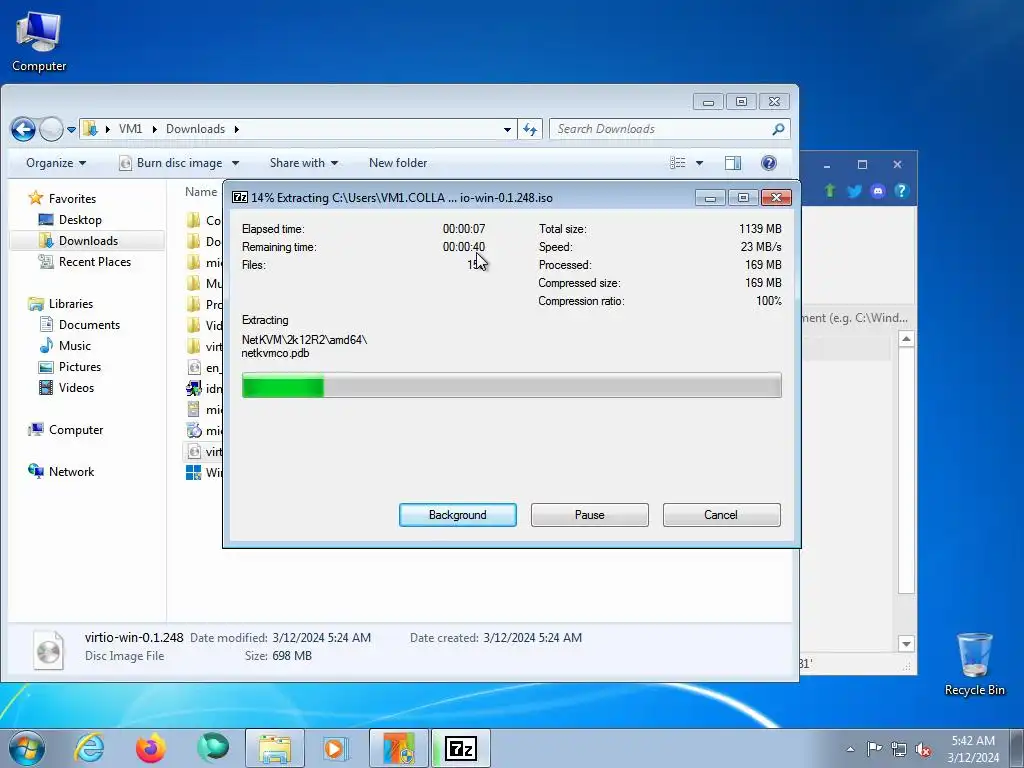Click volume muted tray icon
This screenshot has width=1024, height=768.
tap(923, 749)
